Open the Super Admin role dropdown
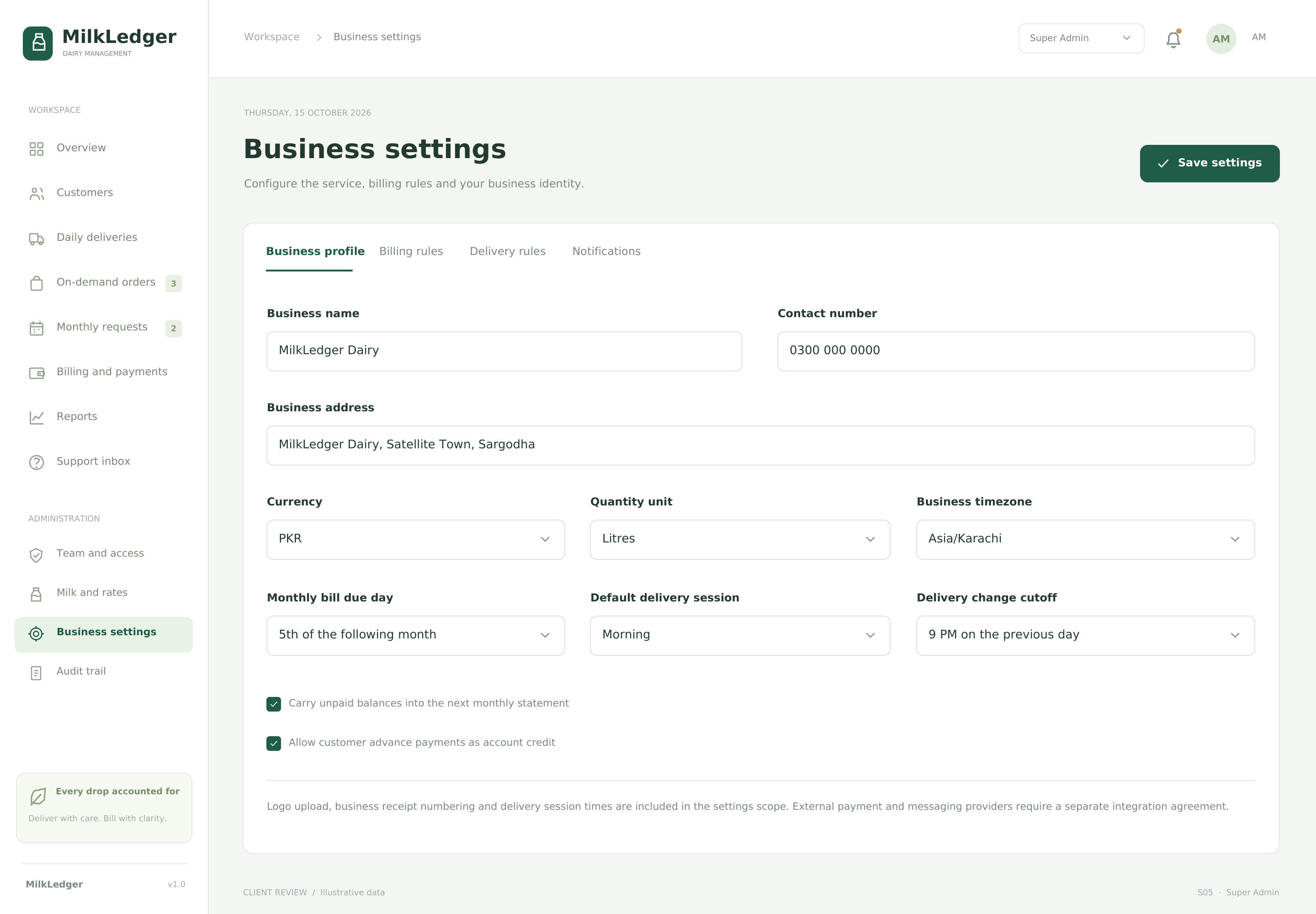The image size is (1316, 914). point(1081,38)
